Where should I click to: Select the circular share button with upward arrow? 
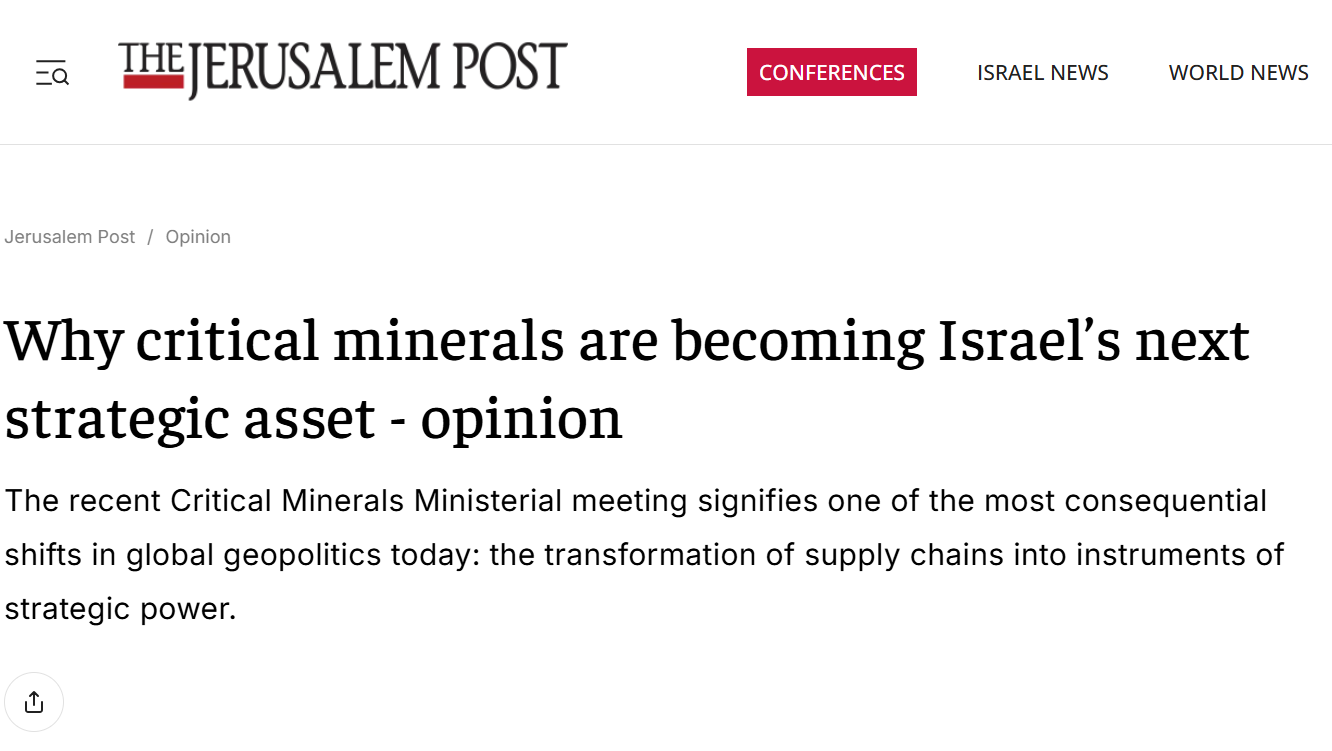pos(33,701)
